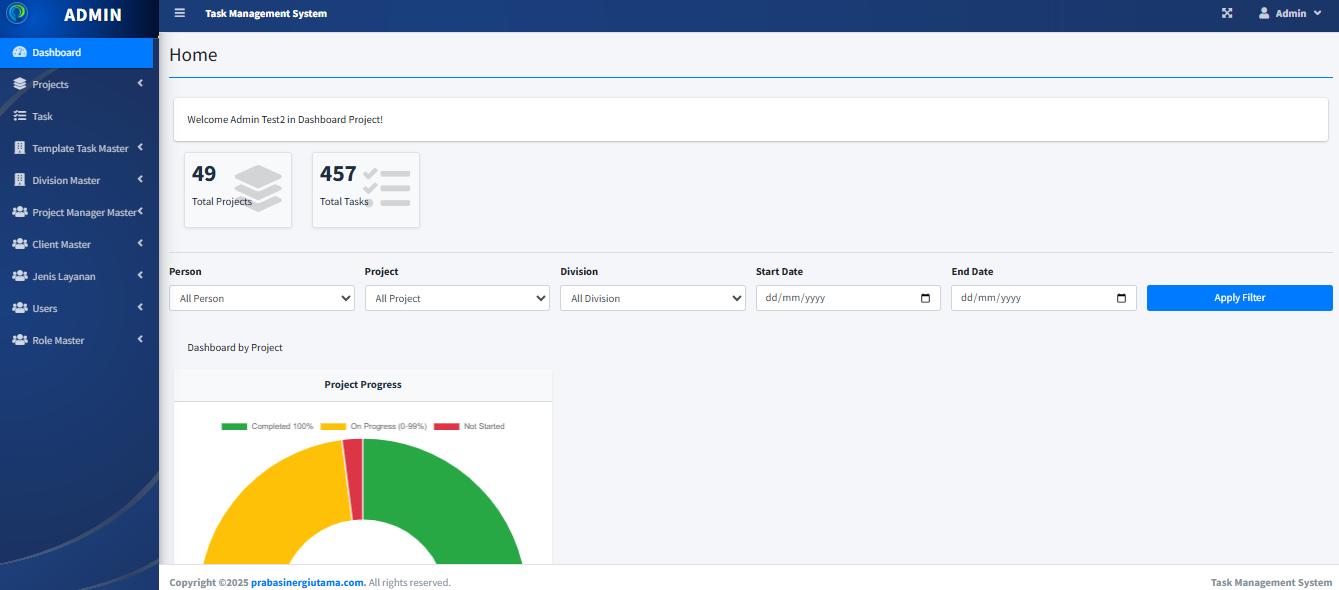Click the red Not Started chart segment

[353, 480]
